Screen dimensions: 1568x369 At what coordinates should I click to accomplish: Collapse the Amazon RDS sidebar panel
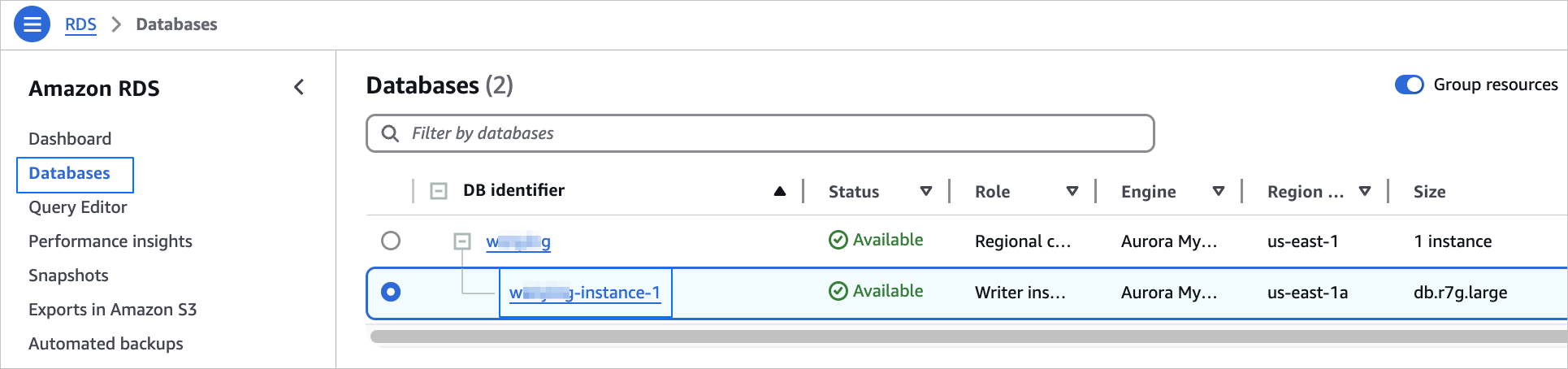(299, 88)
